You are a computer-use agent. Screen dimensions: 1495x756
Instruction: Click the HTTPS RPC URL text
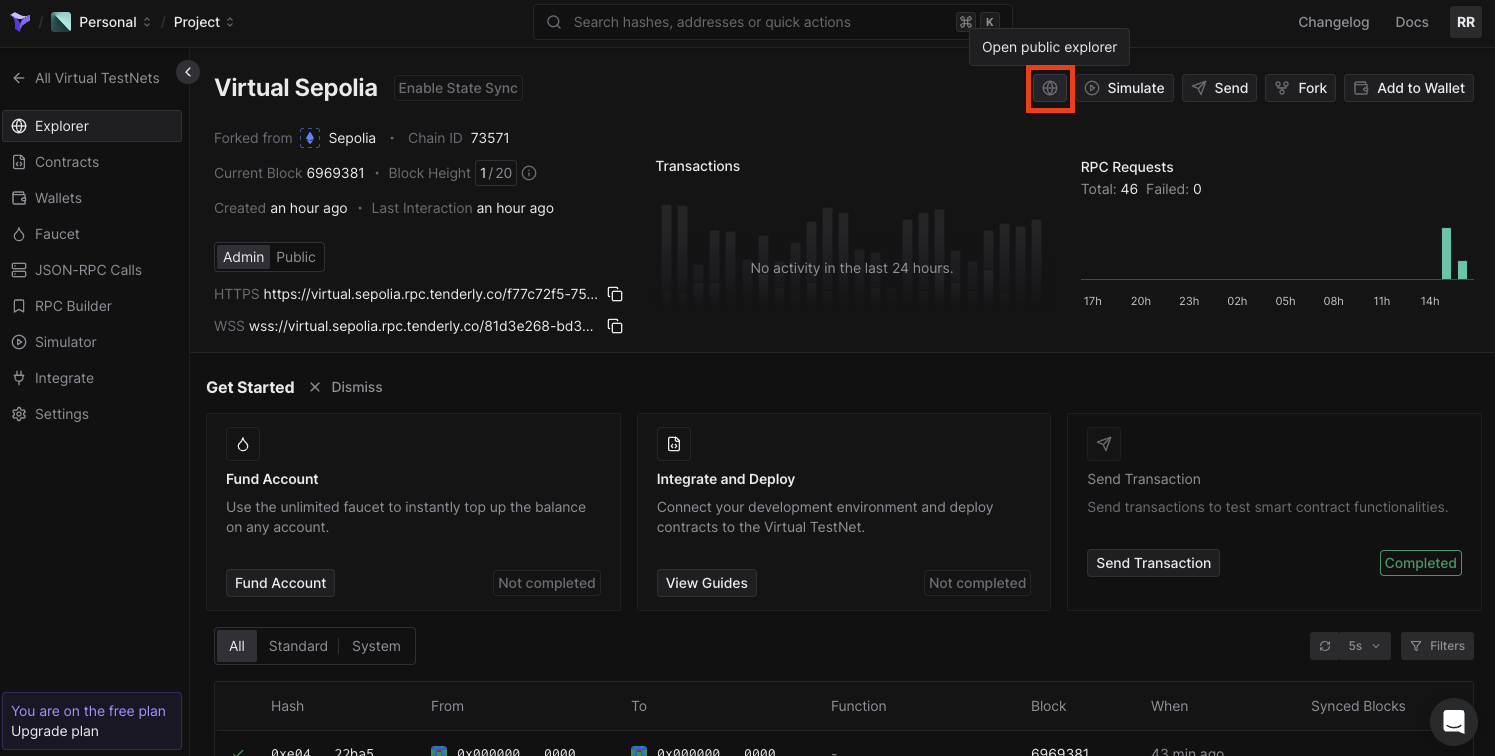pos(431,294)
